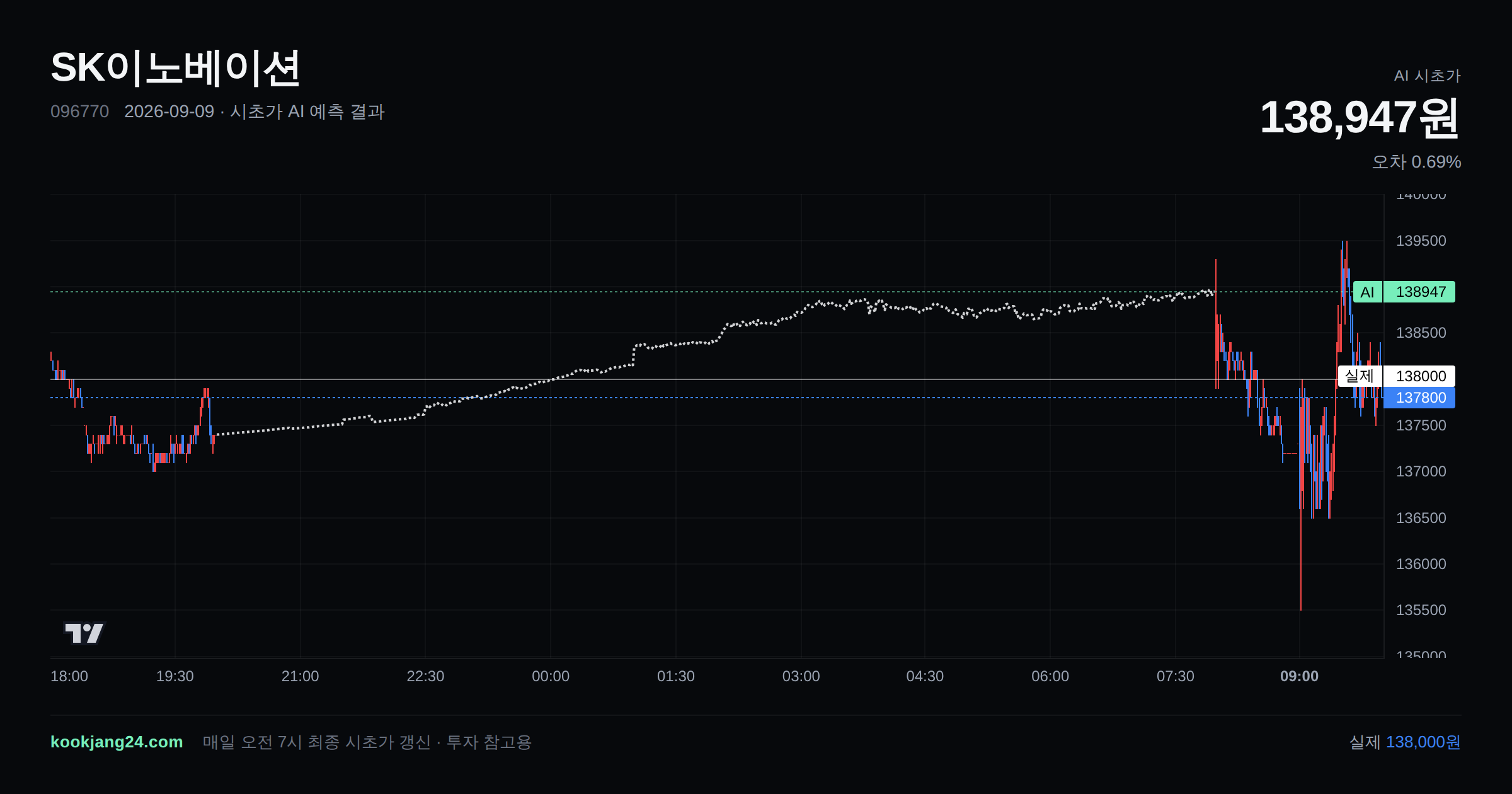Click the green 138947 price label

pos(1420,292)
